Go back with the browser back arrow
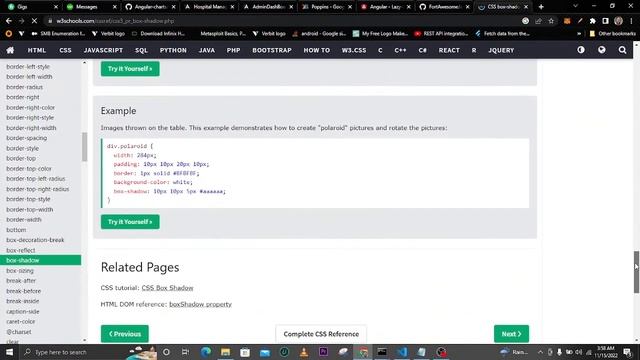The height and width of the screenshot is (360, 640). [x=9, y=21]
